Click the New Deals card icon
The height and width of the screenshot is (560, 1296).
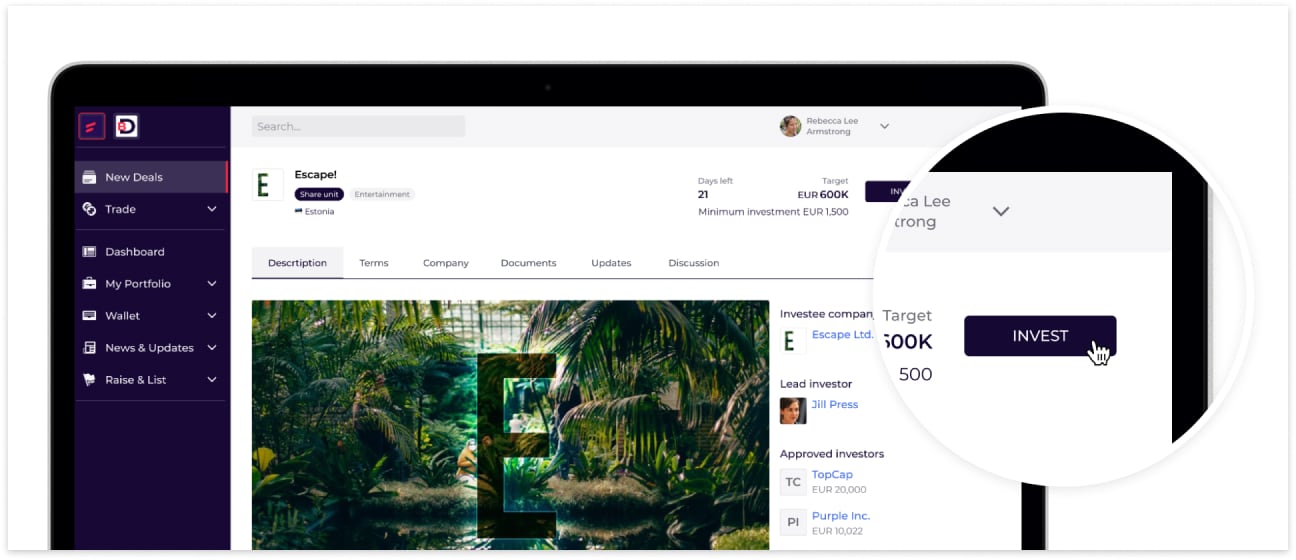89,177
